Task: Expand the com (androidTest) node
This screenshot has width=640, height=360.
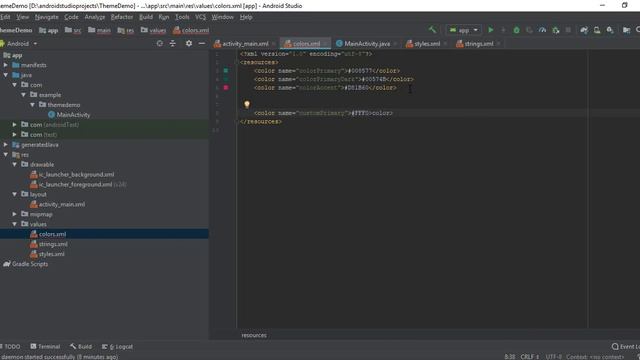Action: [15, 124]
